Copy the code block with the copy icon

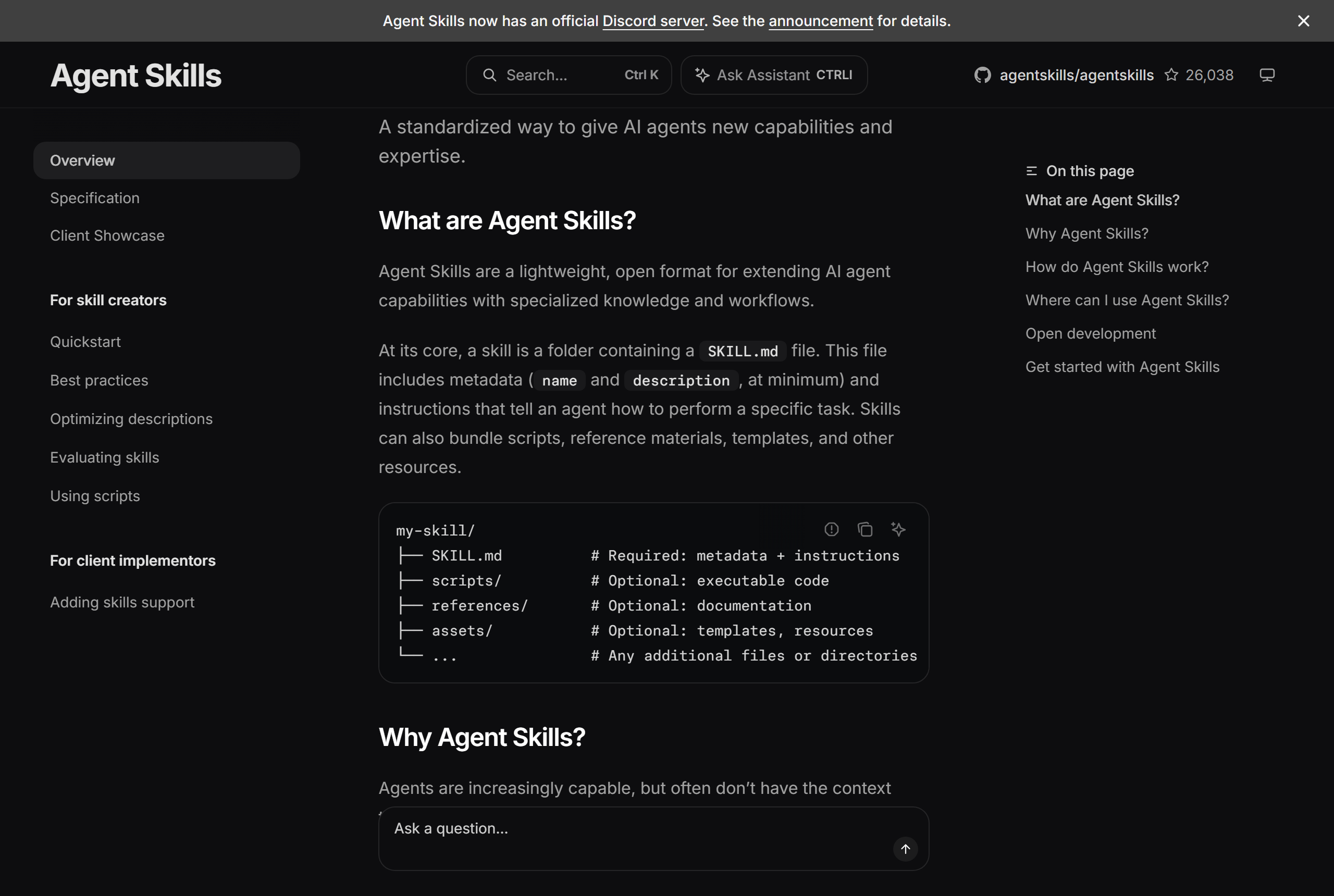coord(865,529)
